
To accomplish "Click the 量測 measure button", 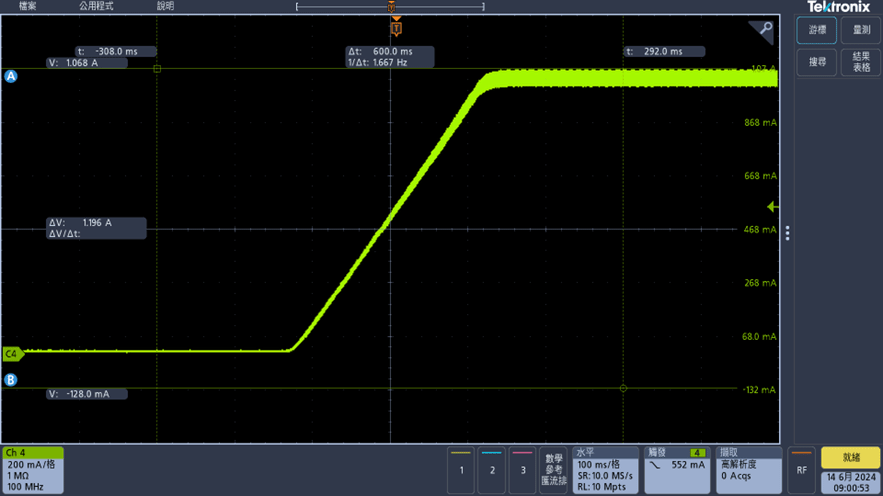I will [x=861, y=30].
